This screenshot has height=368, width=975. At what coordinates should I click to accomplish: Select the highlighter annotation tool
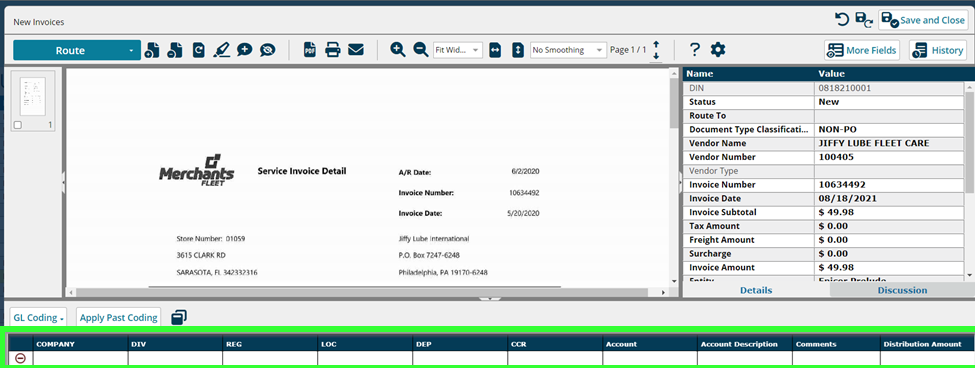pyautogui.click(x=221, y=50)
